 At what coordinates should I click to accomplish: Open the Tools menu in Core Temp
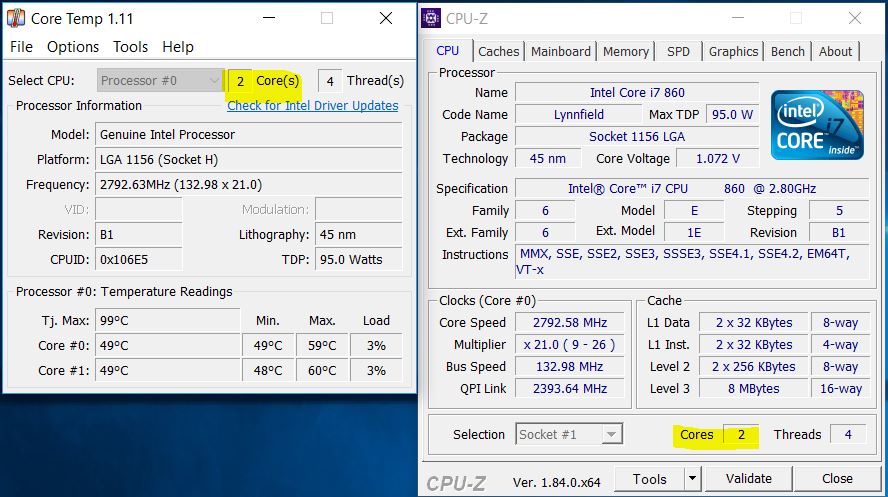coord(130,46)
